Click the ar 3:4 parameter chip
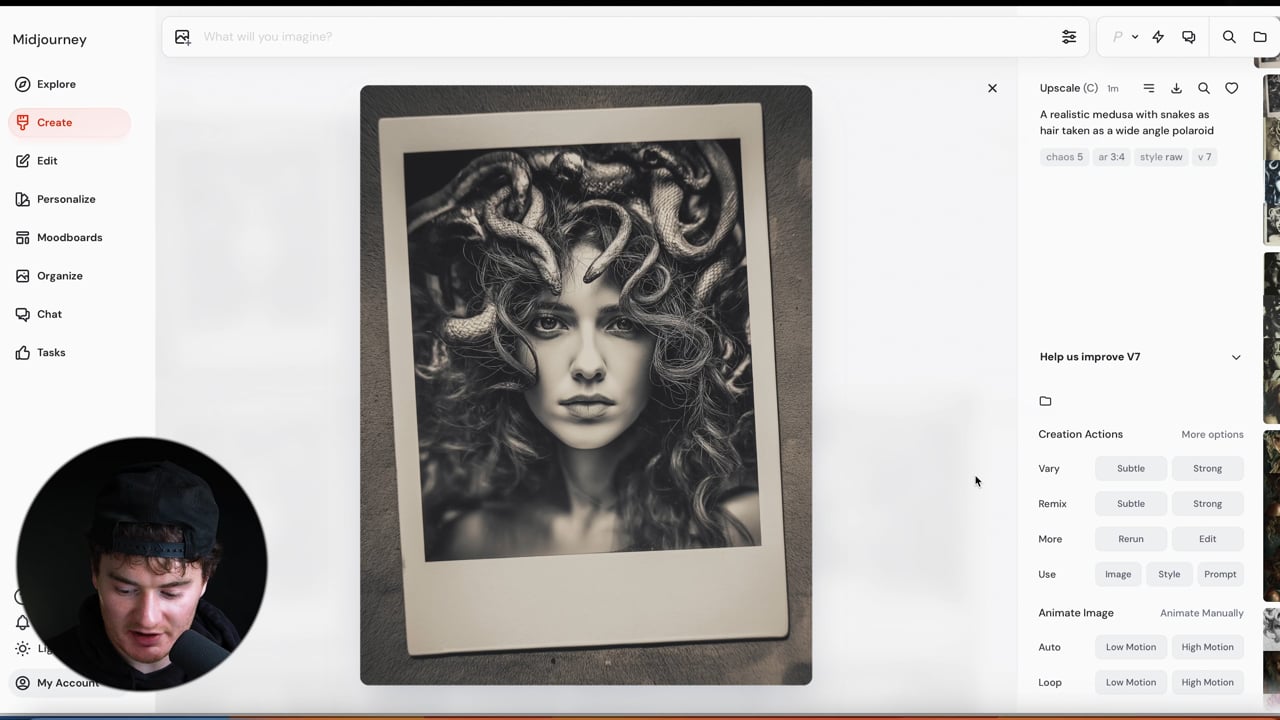The width and height of the screenshot is (1280, 720). coord(1111,157)
